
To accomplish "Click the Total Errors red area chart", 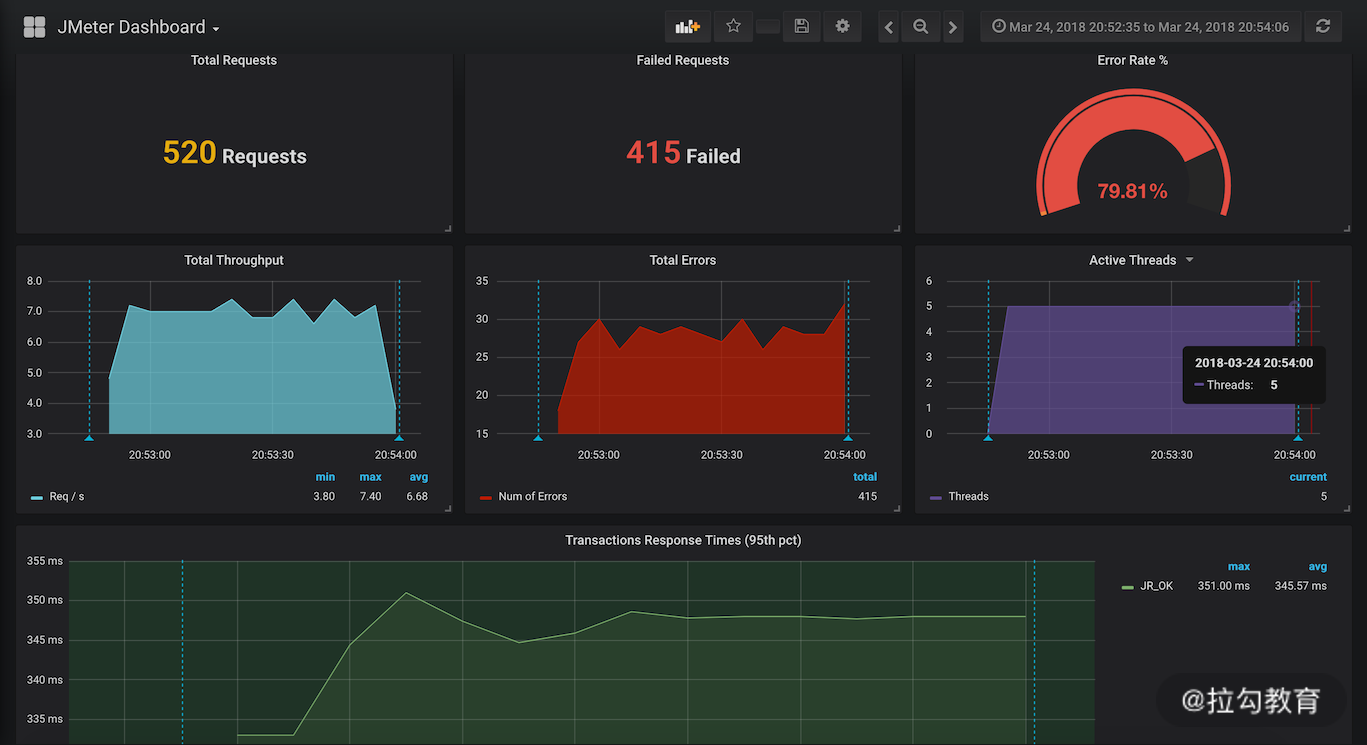I will 702,370.
